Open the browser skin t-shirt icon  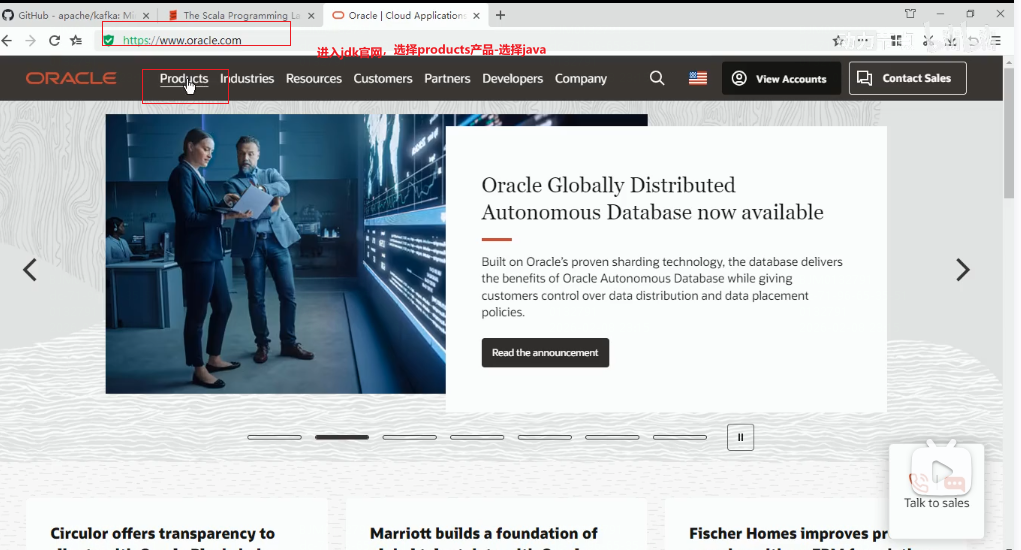coord(910,14)
